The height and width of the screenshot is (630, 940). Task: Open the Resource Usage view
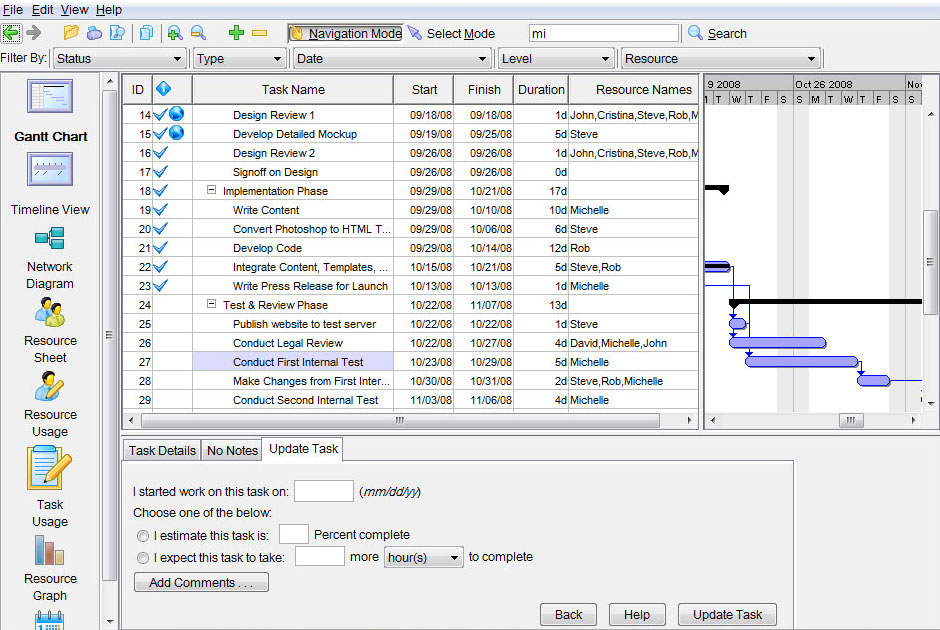[50, 387]
